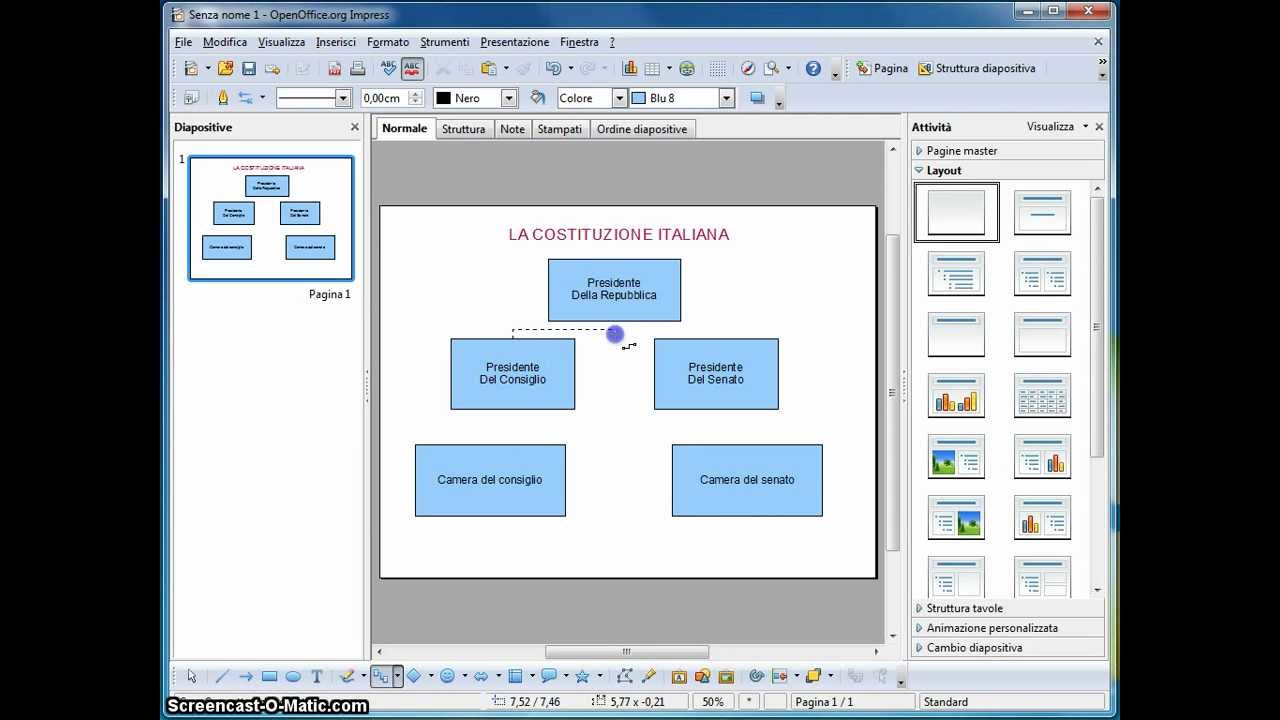Viewport: 1280px width, 720px height.
Task: Click the Presidente Della Repubblica box
Action: 614,290
